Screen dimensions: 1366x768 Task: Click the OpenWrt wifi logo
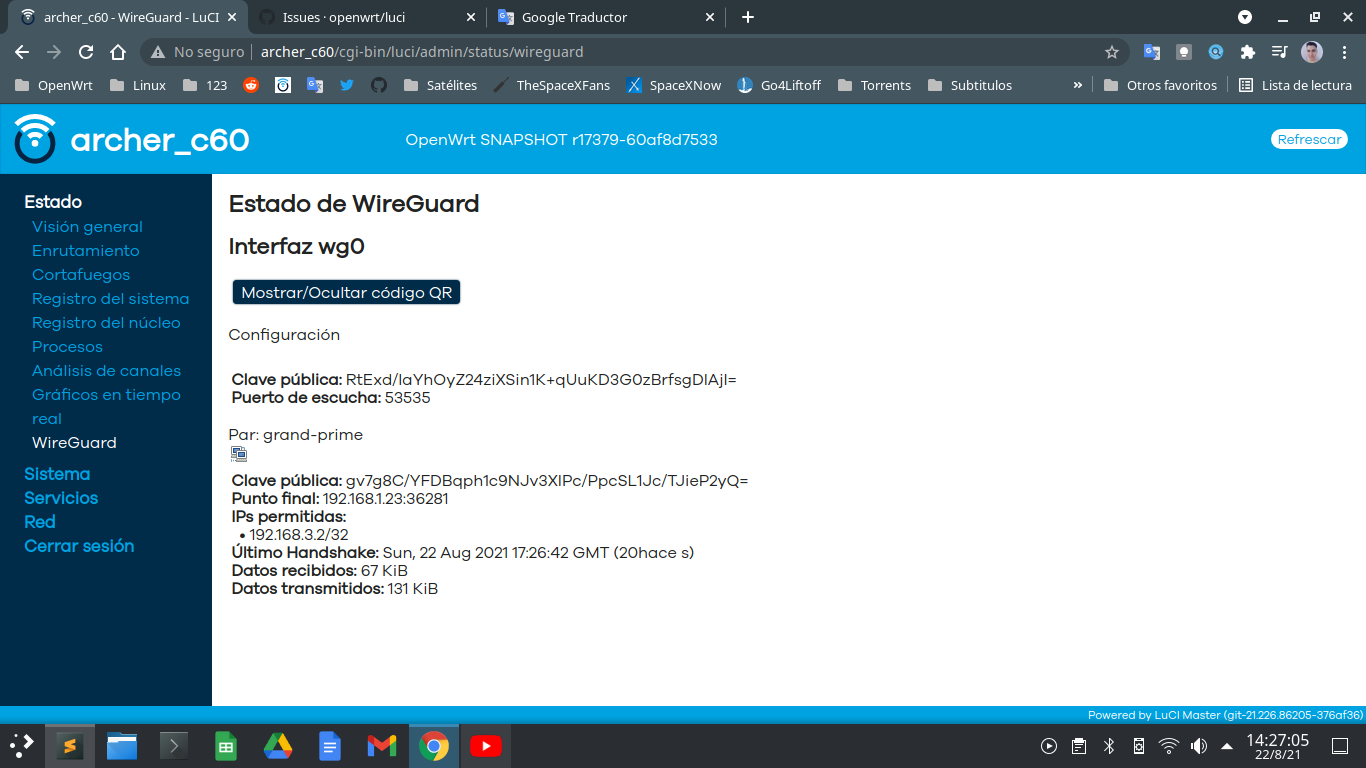[x=35, y=139]
